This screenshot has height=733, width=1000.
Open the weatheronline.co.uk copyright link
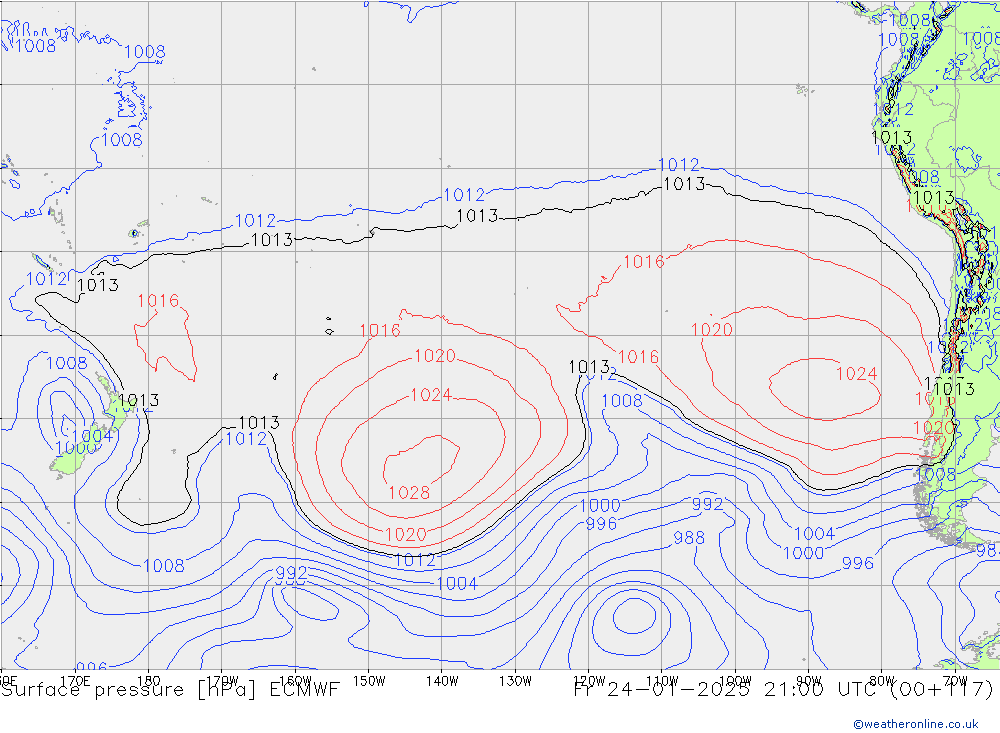916,724
